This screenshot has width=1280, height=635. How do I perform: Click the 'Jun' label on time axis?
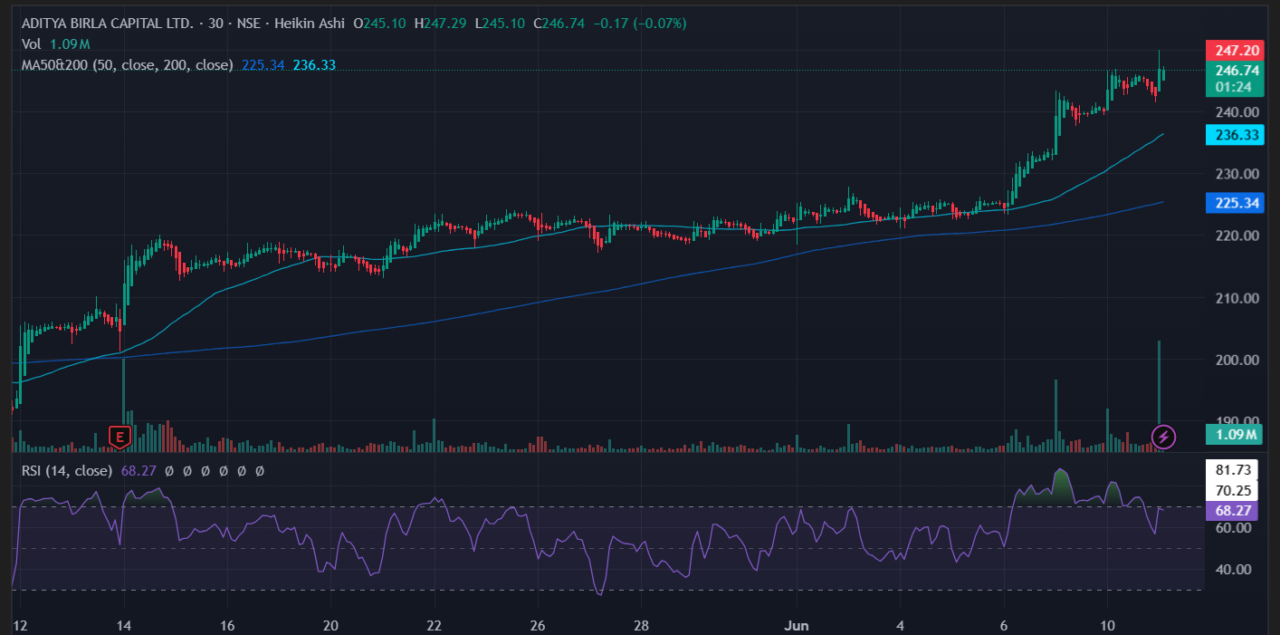coord(797,625)
